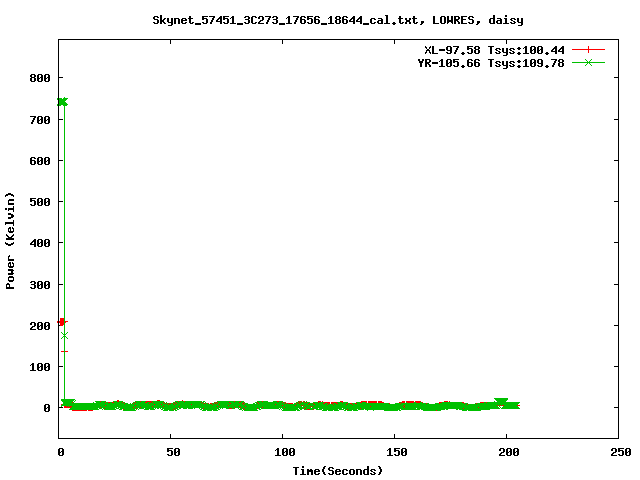Click the 150 x-axis tick label
The width and height of the screenshot is (640, 480).
pyautogui.click(x=397, y=452)
